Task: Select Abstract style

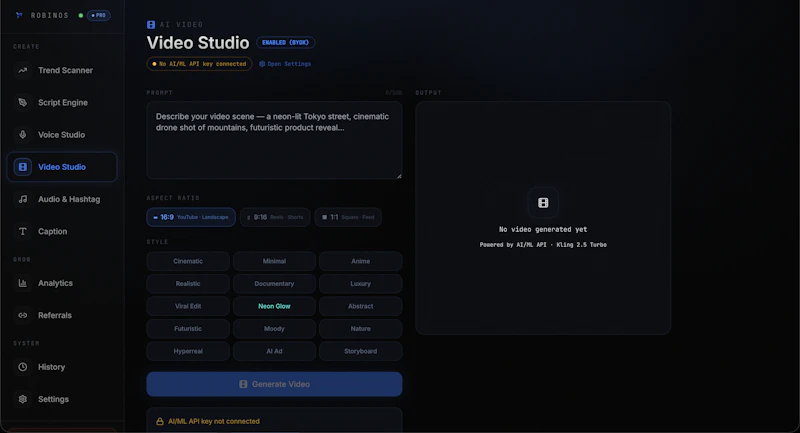Action: (x=360, y=306)
